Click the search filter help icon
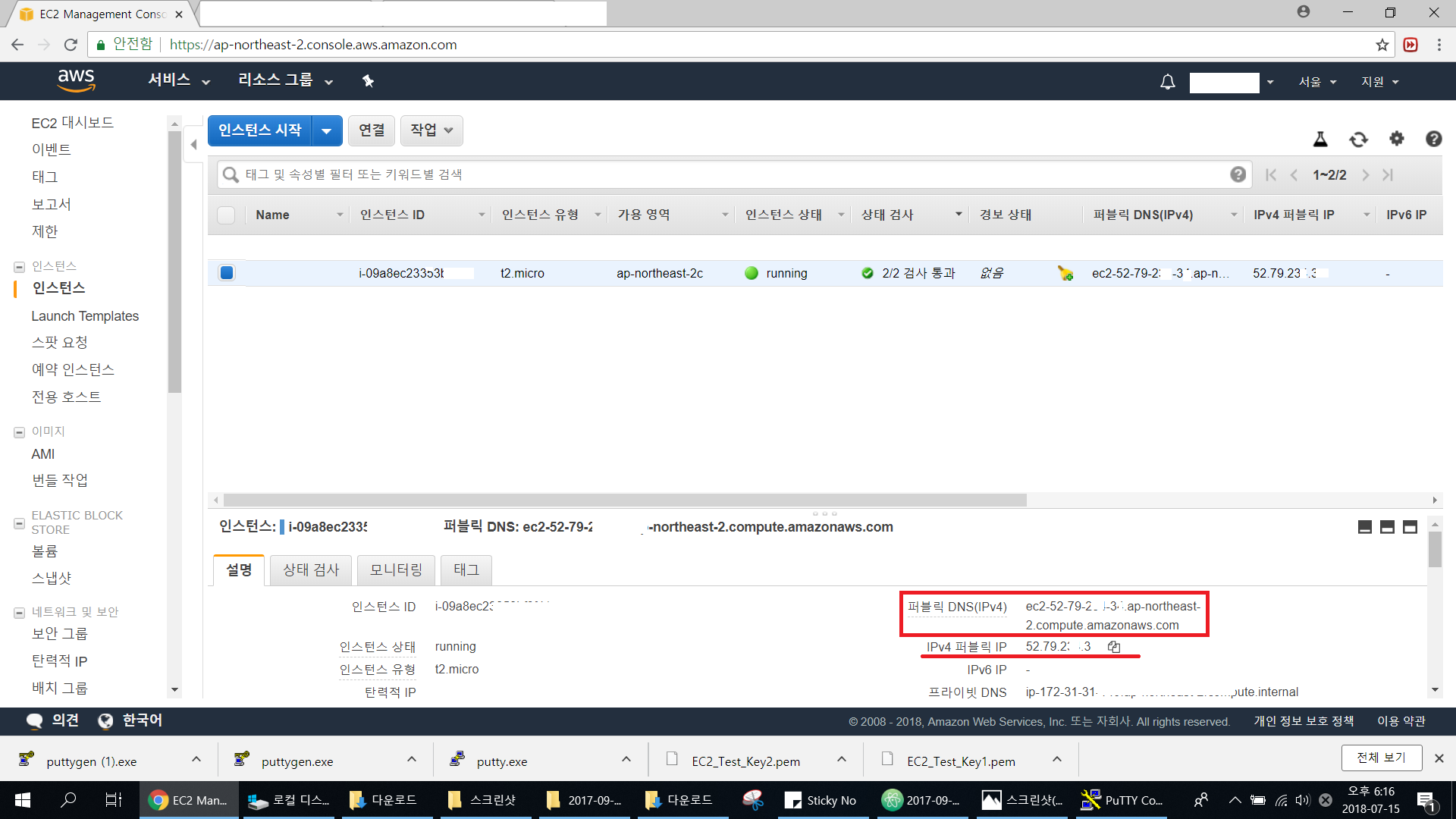1456x819 pixels. [x=1238, y=174]
